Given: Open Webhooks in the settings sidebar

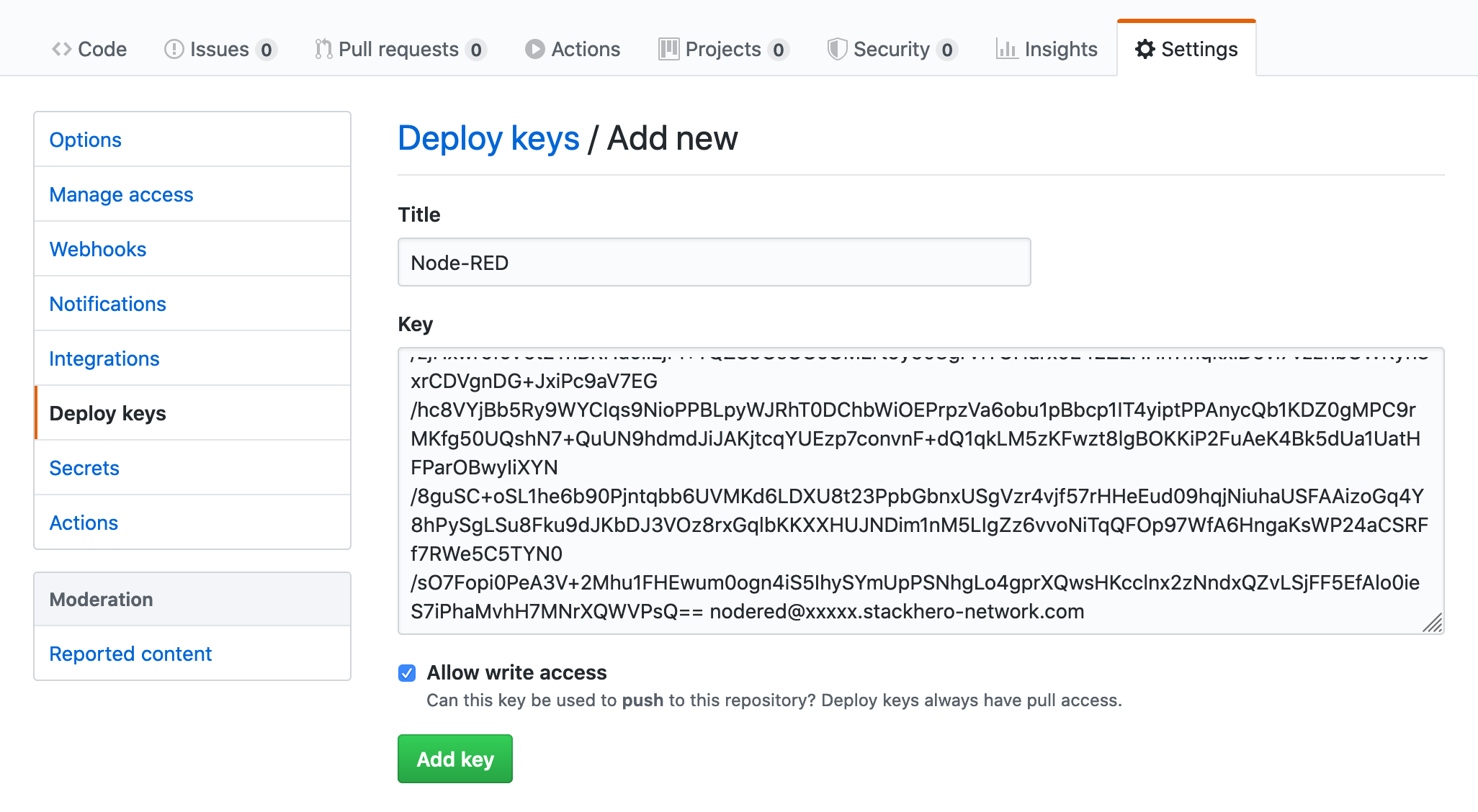Looking at the screenshot, I should pos(98,249).
